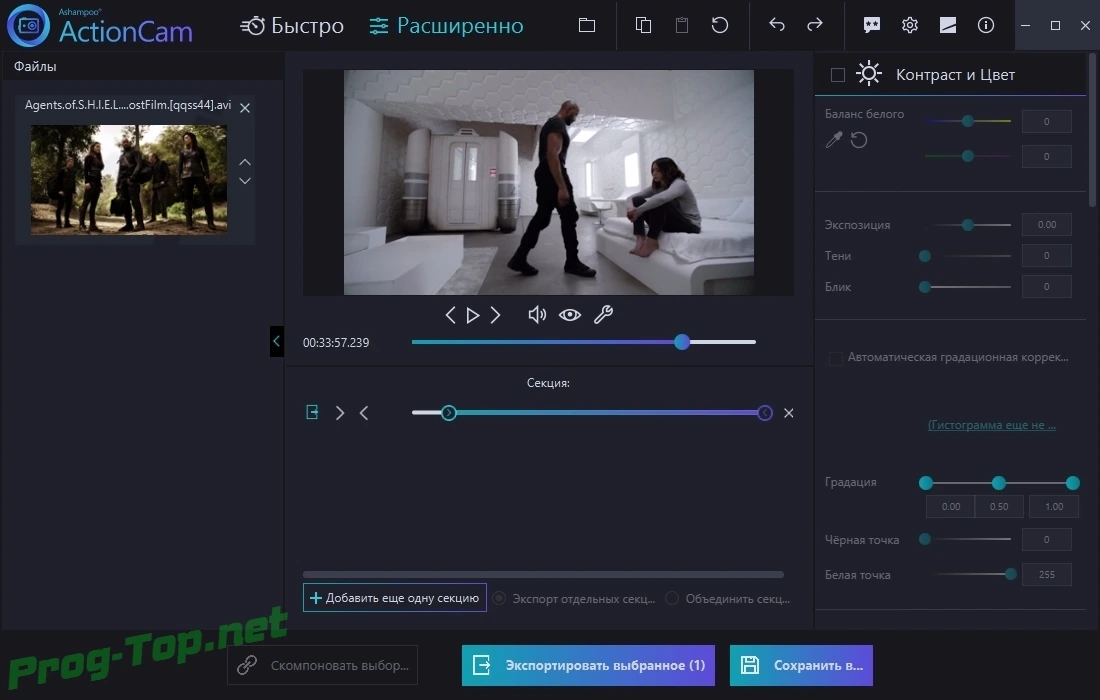Play the video preview
This screenshot has height=700, width=1100.
click(473, 315)
